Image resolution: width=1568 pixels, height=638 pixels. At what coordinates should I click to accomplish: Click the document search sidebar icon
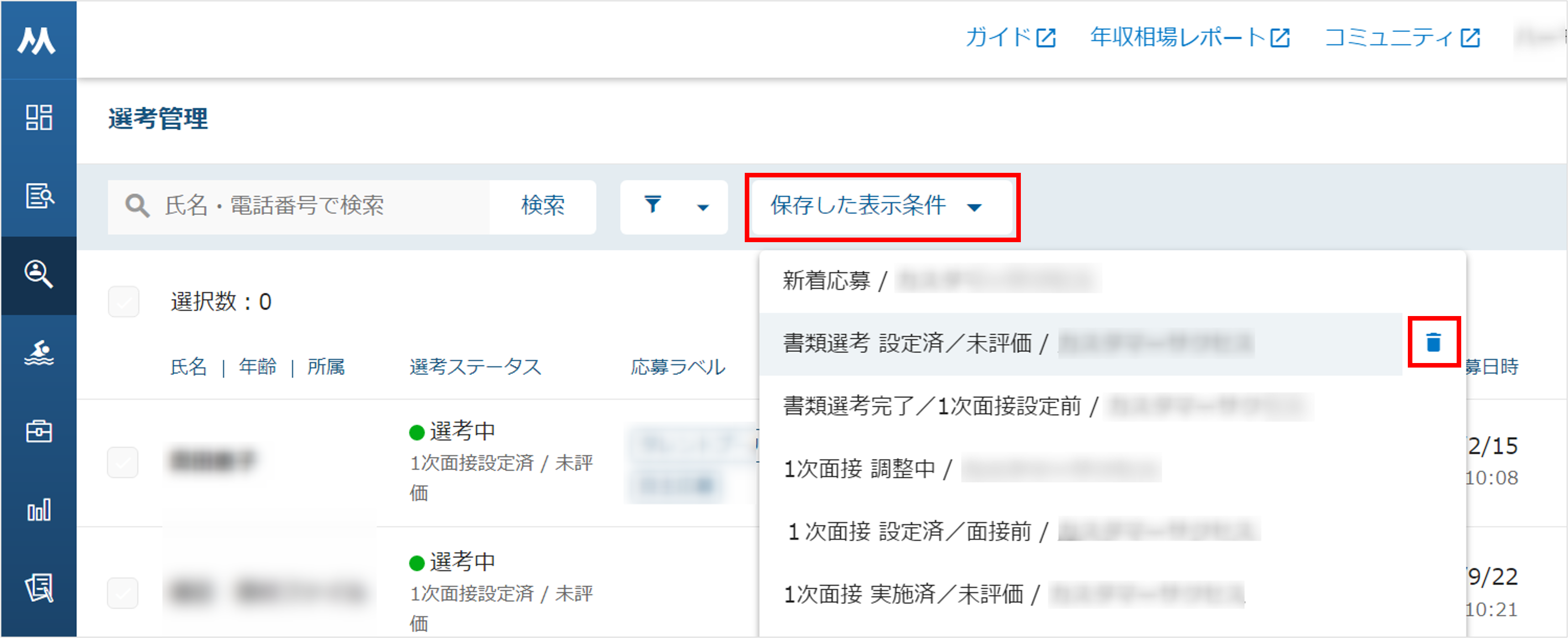39,196
